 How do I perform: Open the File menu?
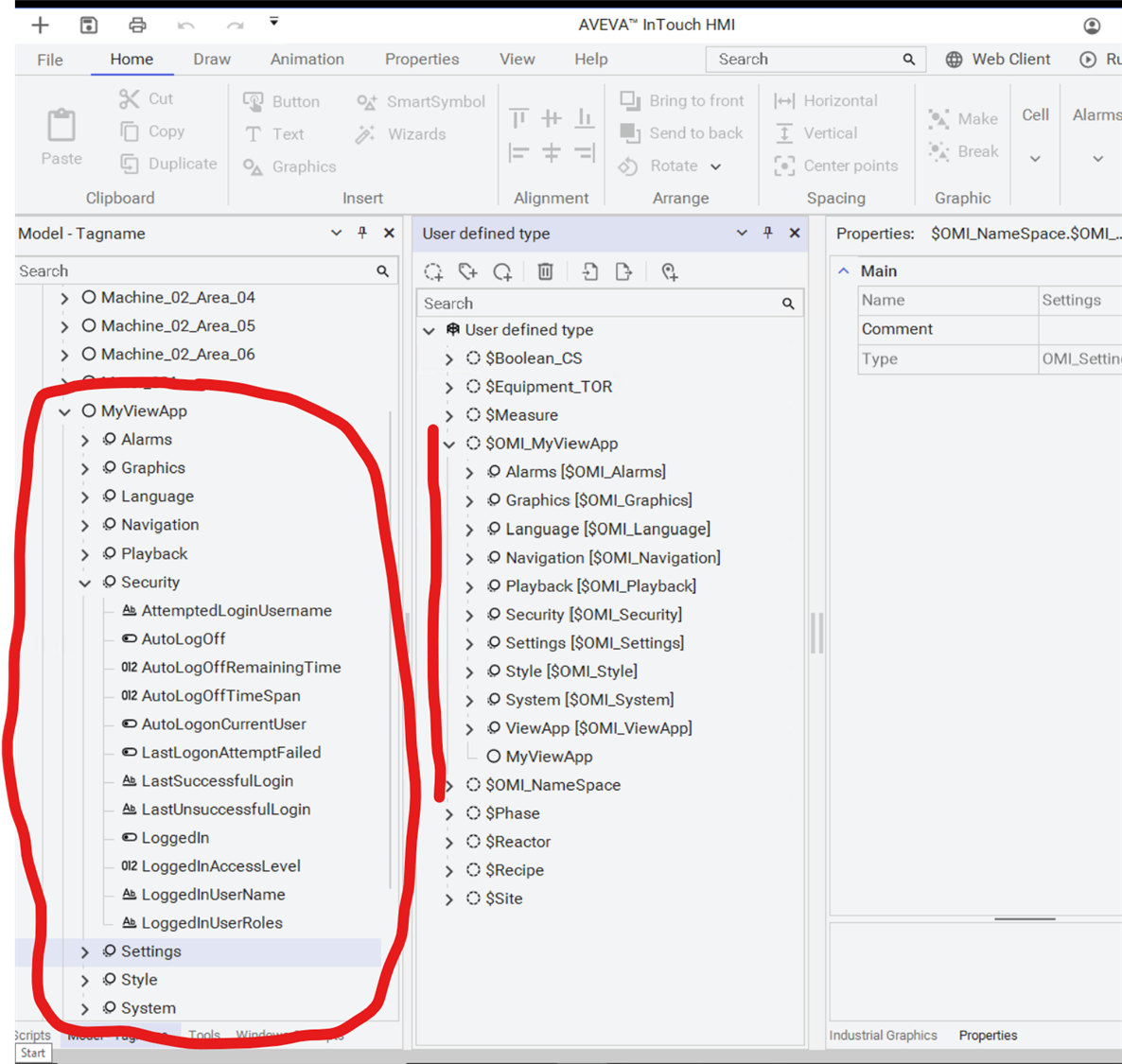[50, 60]
